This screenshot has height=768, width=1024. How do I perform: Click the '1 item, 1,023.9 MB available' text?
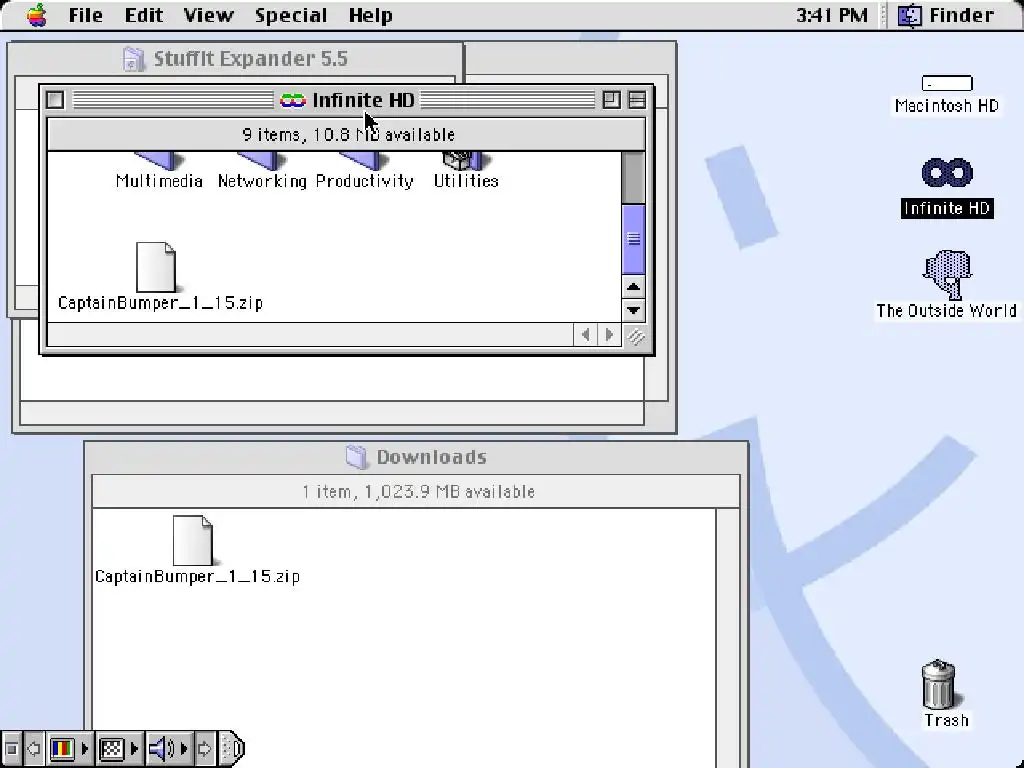coord(419,492)
